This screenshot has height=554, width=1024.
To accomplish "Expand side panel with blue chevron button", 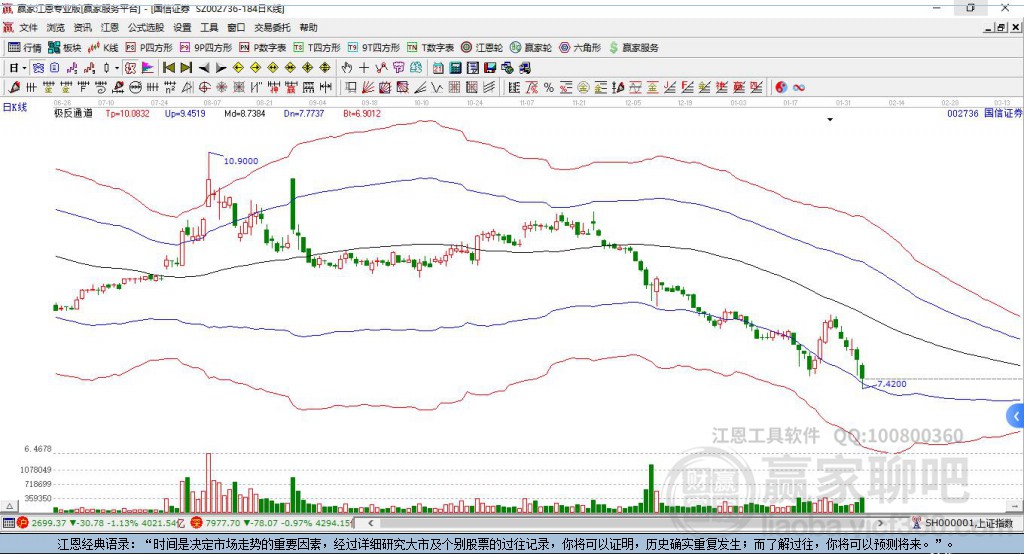I will coord(1016,416).
